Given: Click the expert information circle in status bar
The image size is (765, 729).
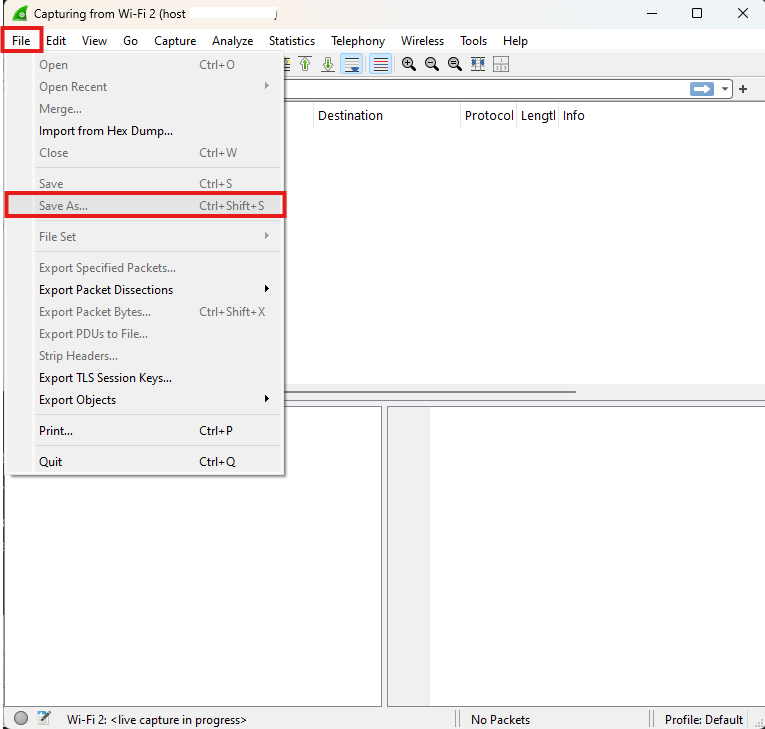Looking at the screenshot, I should click(x=20, y=718).
